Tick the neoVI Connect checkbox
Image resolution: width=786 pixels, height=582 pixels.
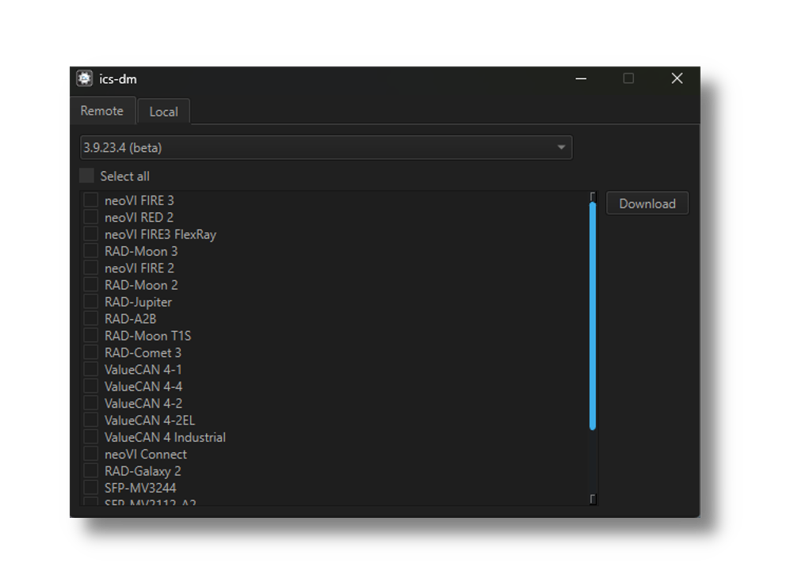pyautogui.click(x=91, y=454)
